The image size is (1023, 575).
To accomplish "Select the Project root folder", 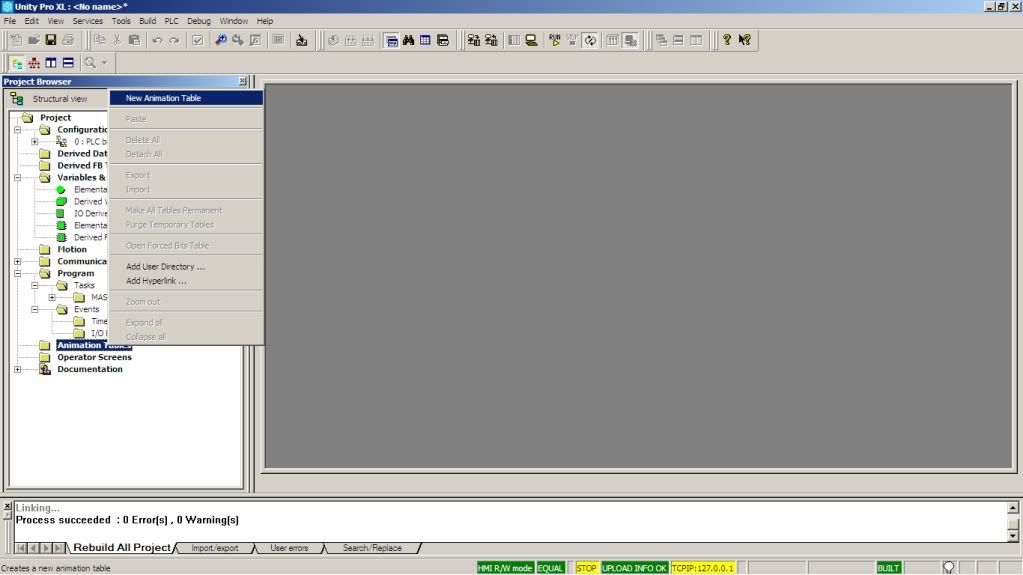I will coord(55,117).
